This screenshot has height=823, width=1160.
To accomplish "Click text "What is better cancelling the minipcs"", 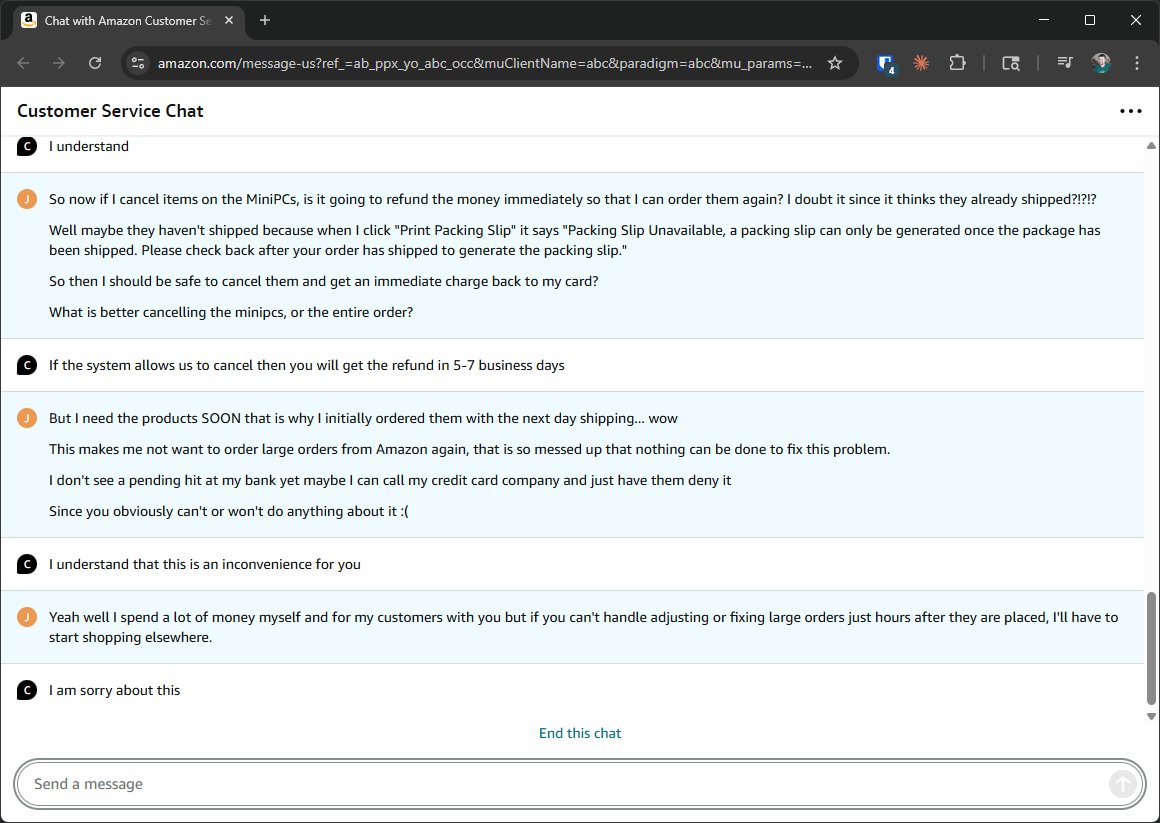I will (x=231, y=312).
